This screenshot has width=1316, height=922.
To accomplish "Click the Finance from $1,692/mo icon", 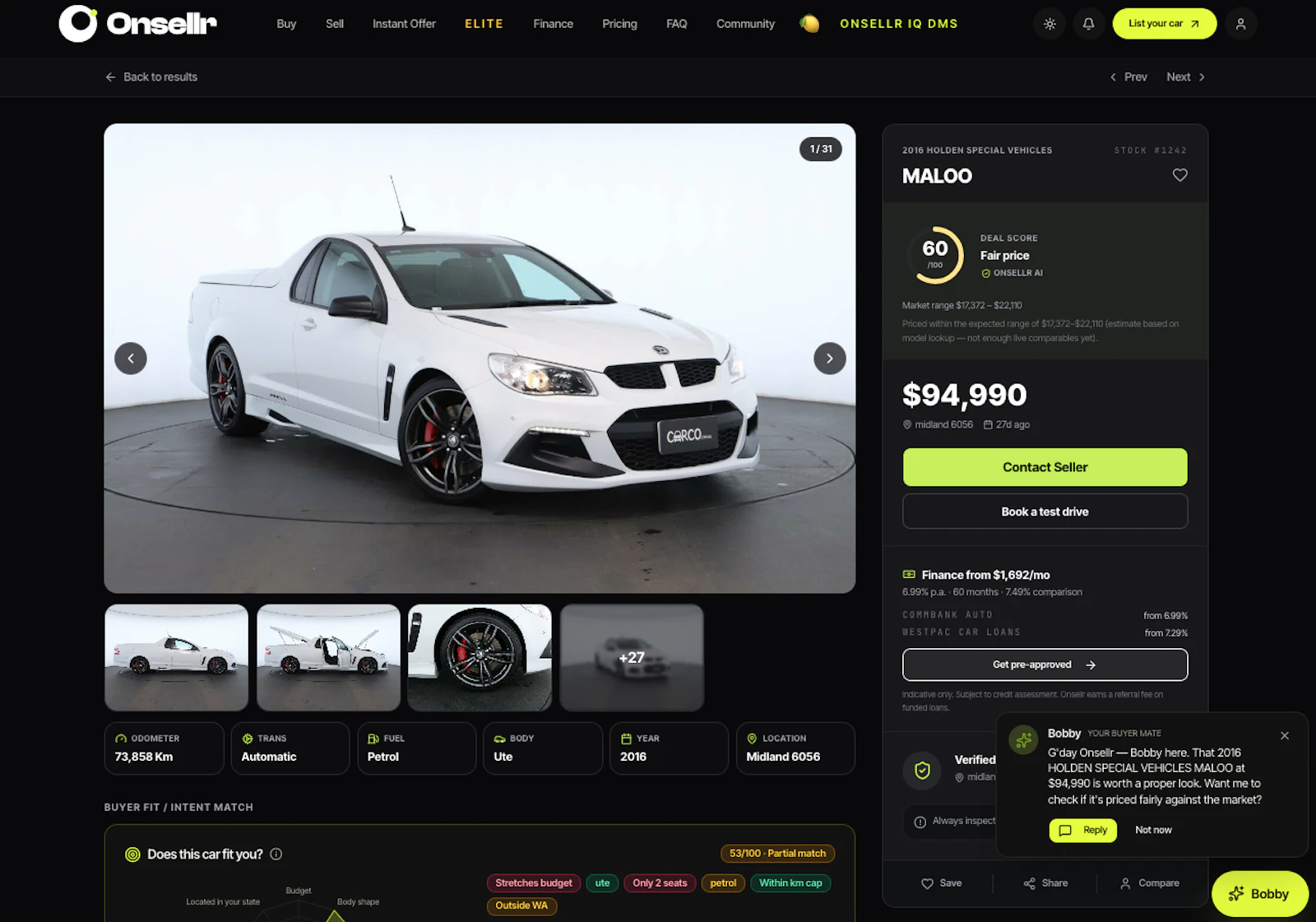I will coord(909,575).
